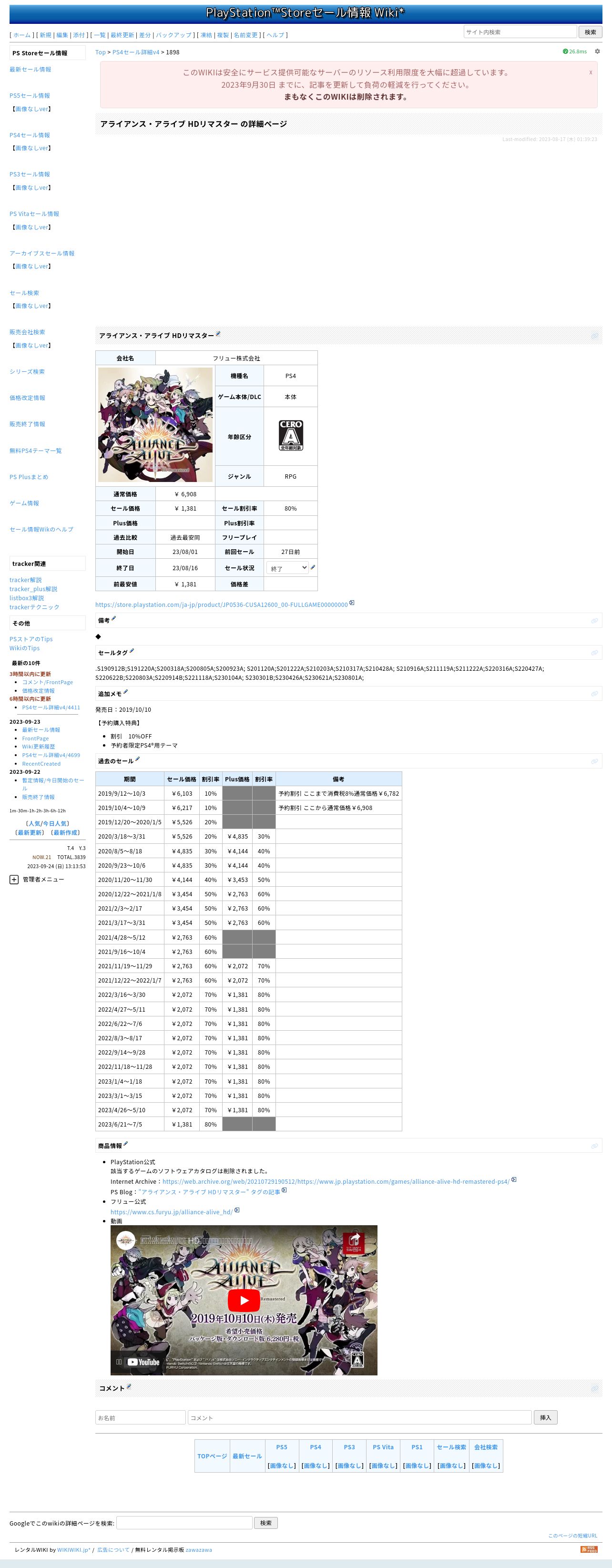
Task: Open the 新規 menu link
Action: click(x=45, y=35)
